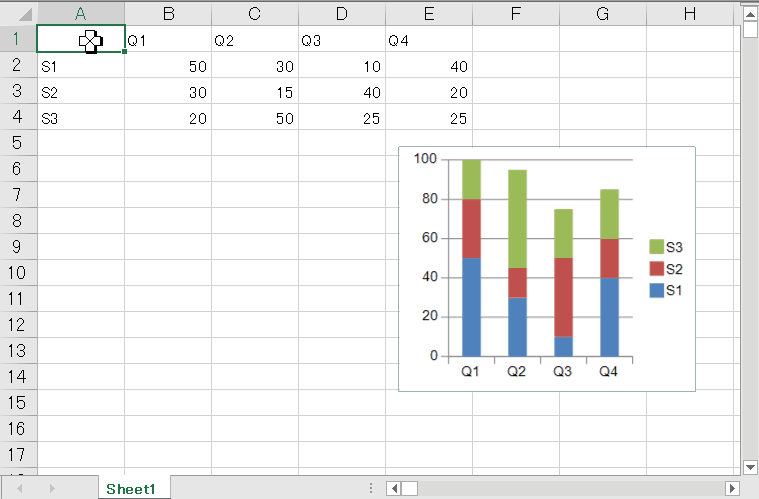The height and width of the screenshot is (499, 759).
Task: Select column C header
Action: [255, 14]
